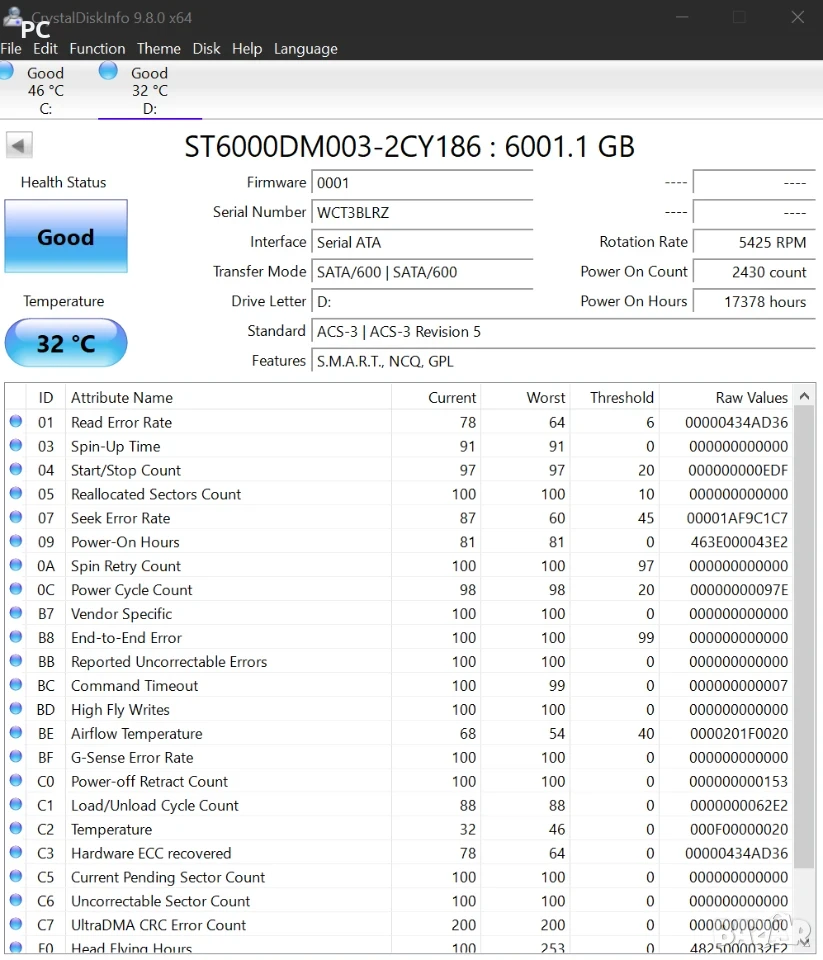823x960 pixels.
Task: Click status dot for UltraDMA CRC Error Count
Action: click(x=16, y=924)
